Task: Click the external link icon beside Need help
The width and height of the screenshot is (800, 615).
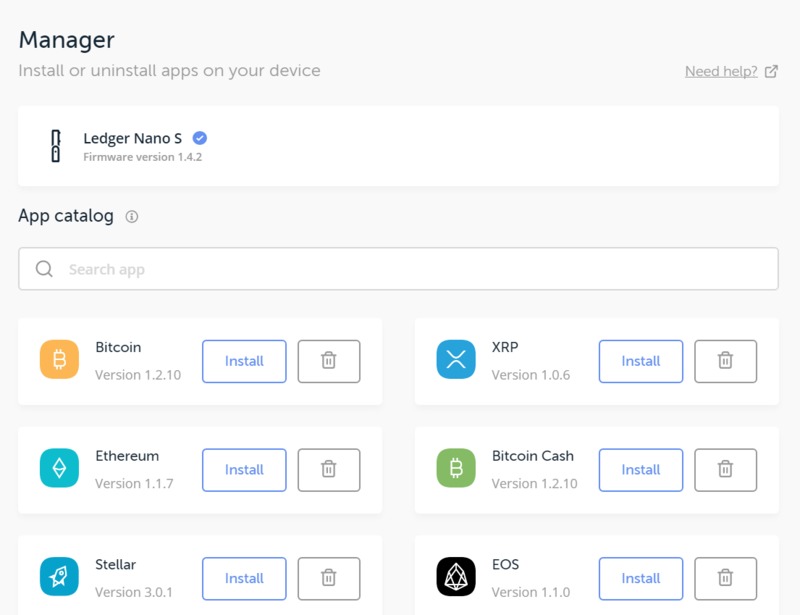Action: 771,71
